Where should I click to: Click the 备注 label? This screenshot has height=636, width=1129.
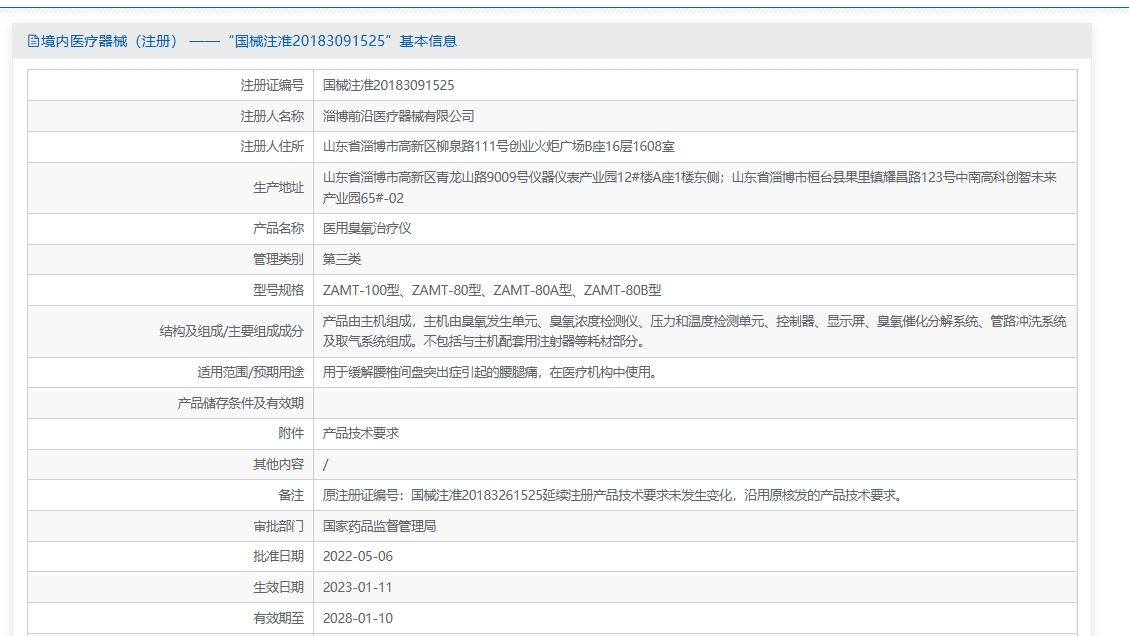tap(291, 496)
